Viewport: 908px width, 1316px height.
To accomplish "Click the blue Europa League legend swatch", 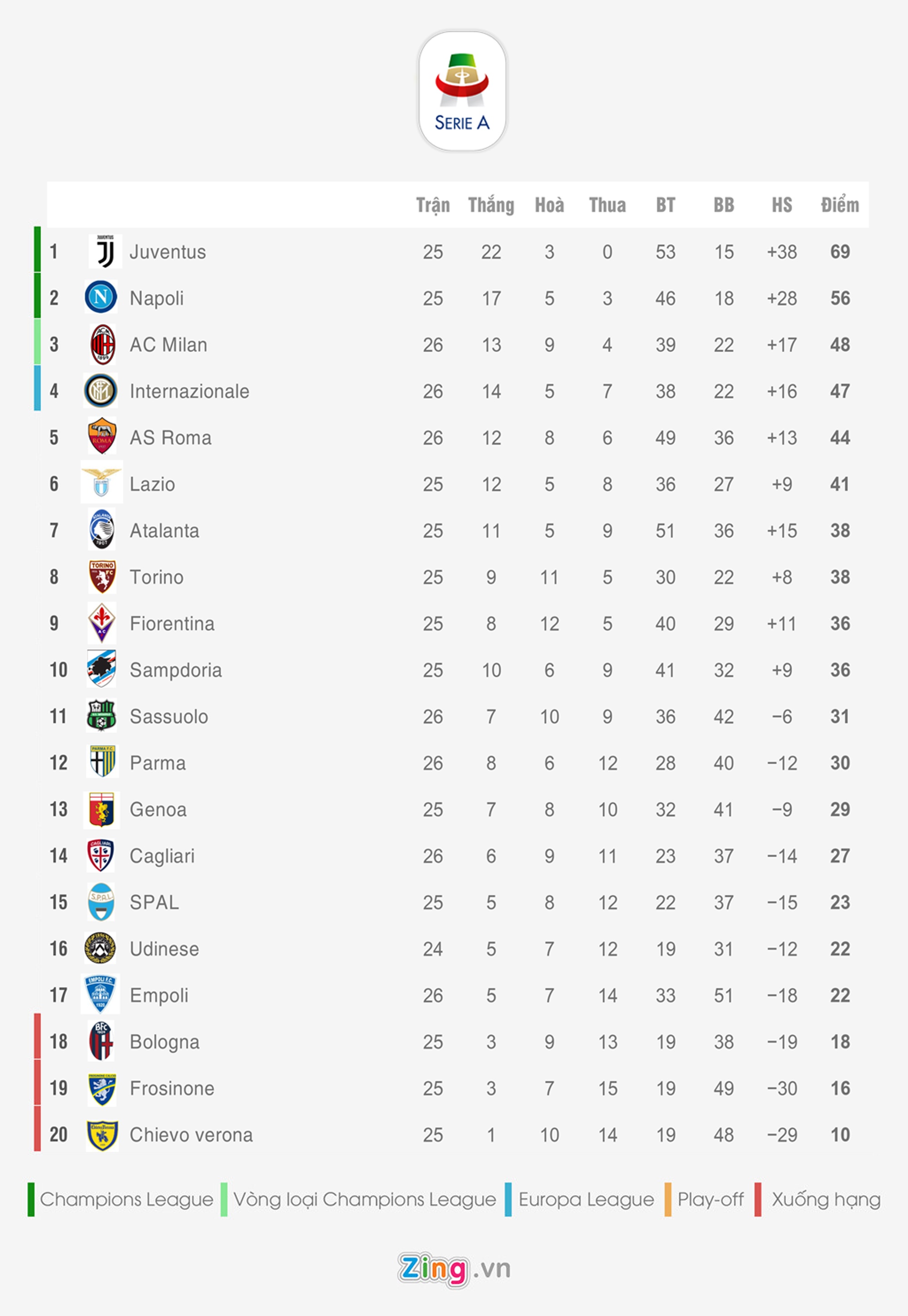I will pyautogui.click(x=508, y=1199).
